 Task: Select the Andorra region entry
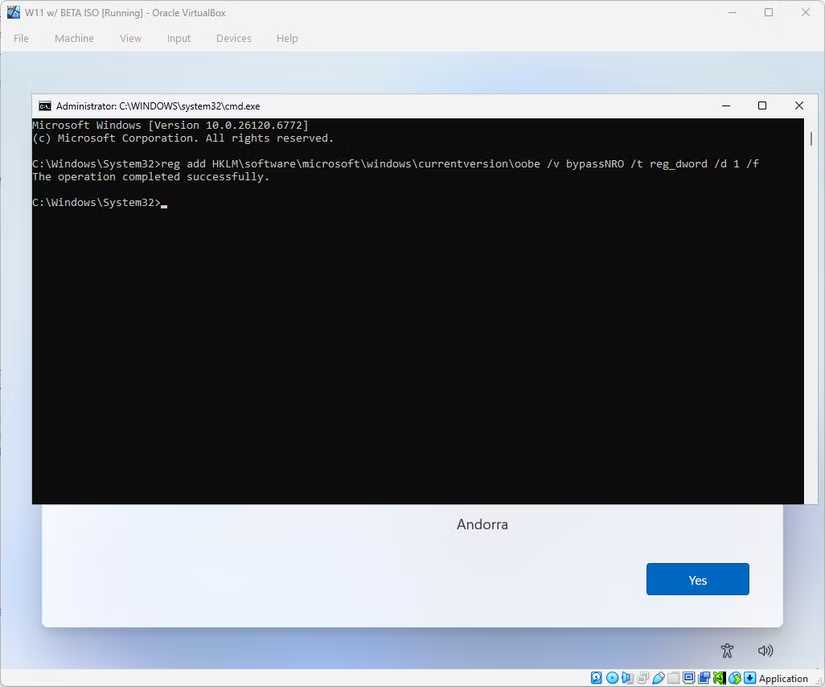click(483, 524)
